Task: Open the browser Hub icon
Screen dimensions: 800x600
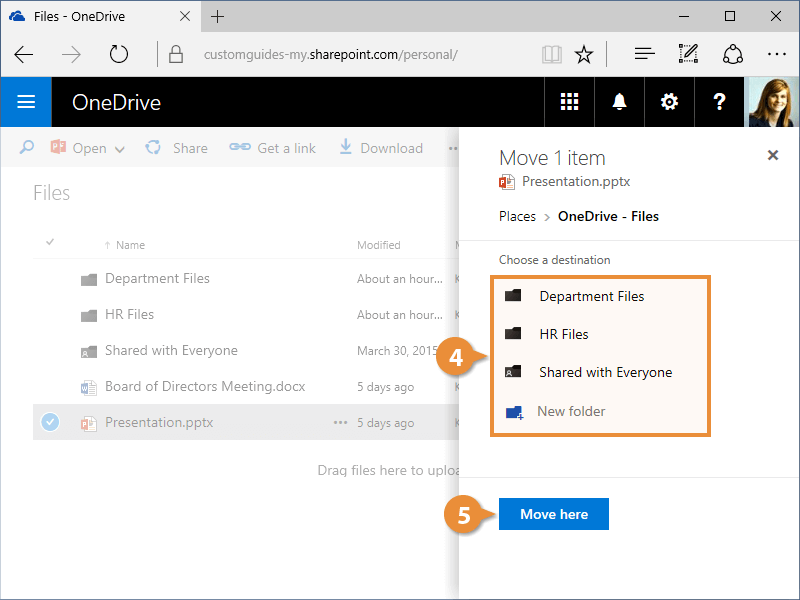Action: [645, 54]
